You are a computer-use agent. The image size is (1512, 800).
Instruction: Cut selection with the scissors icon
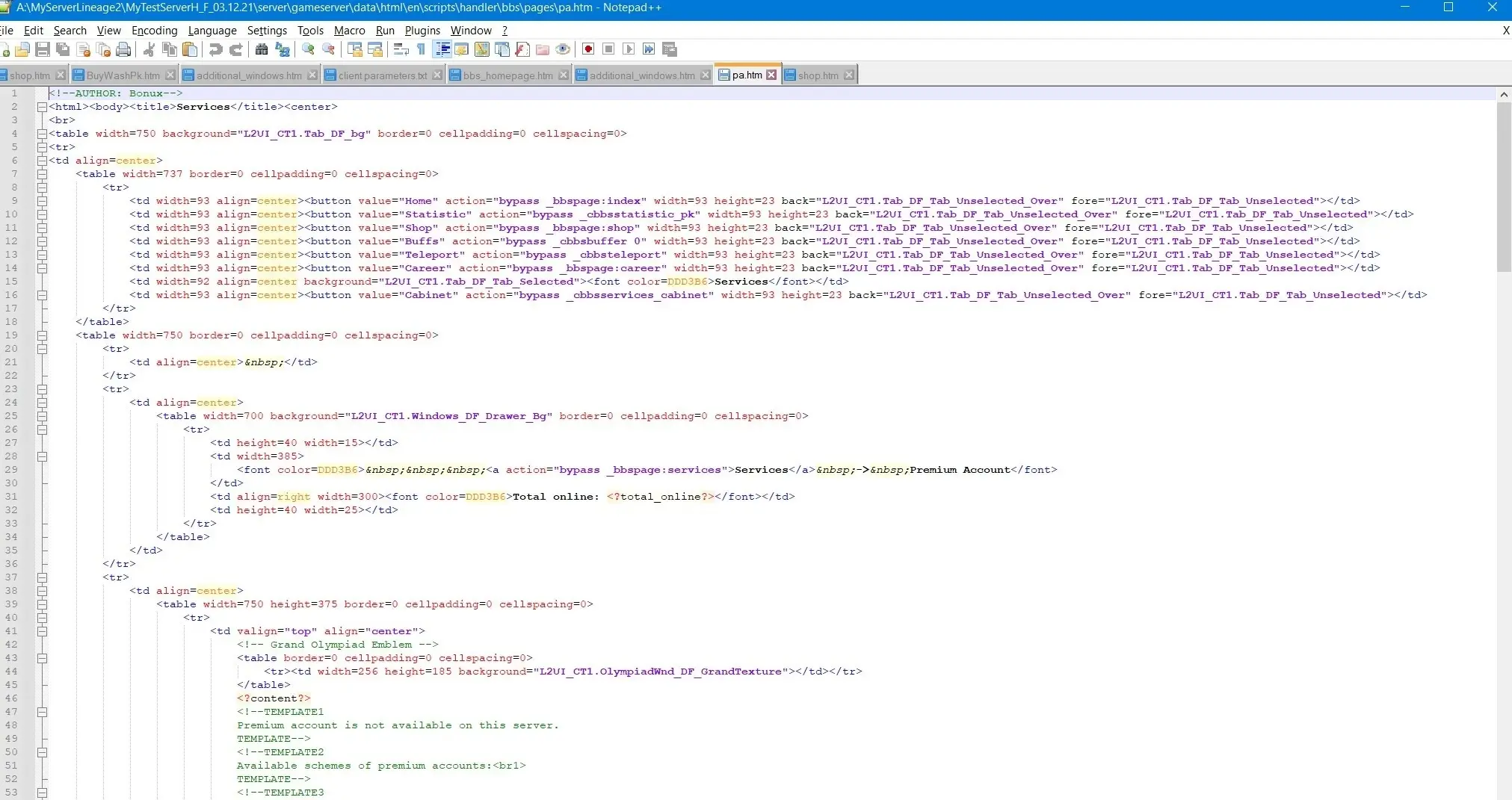149,49
